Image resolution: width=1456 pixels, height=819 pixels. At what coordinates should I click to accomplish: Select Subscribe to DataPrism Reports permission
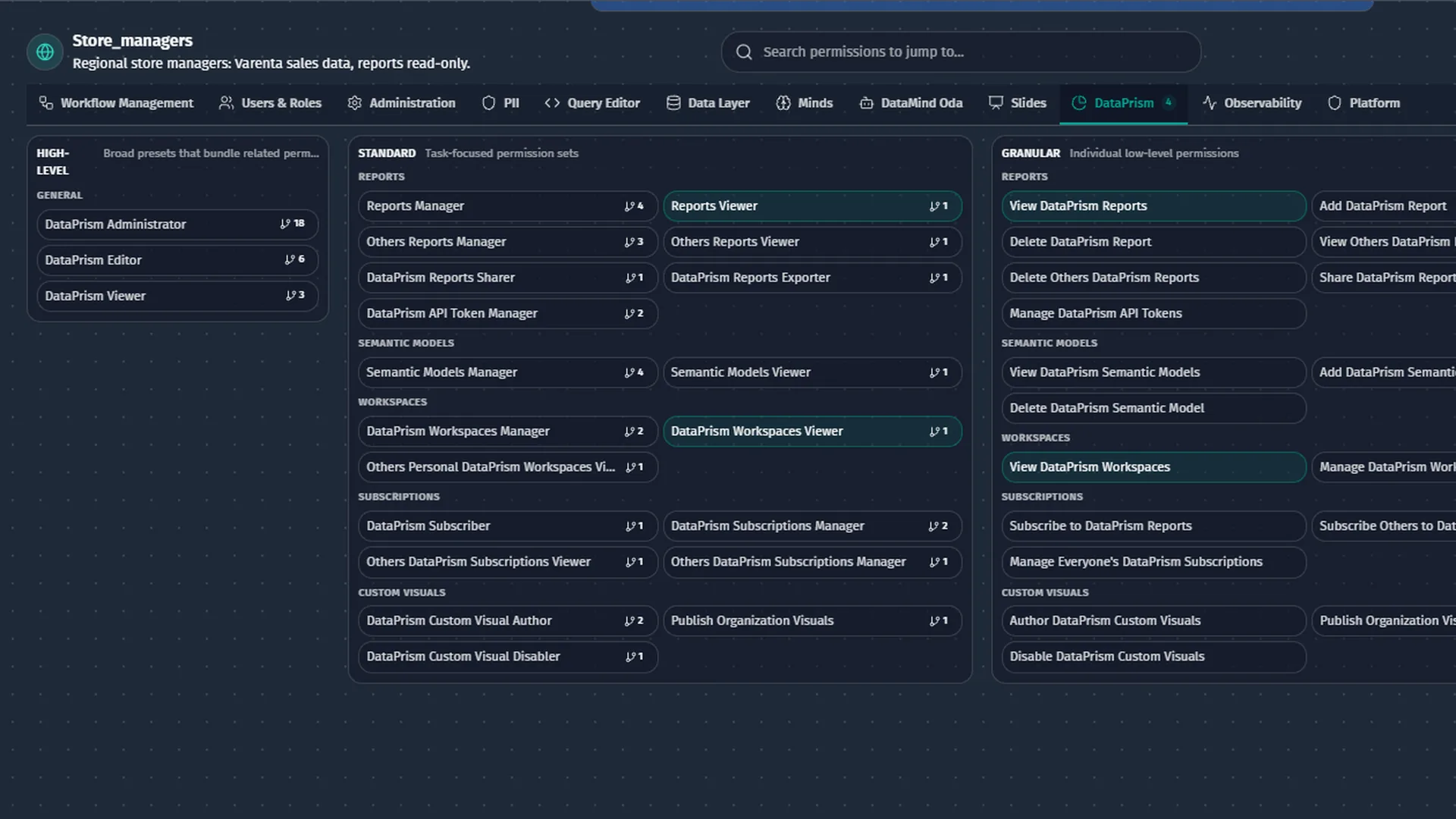(x=1153, y=526)
